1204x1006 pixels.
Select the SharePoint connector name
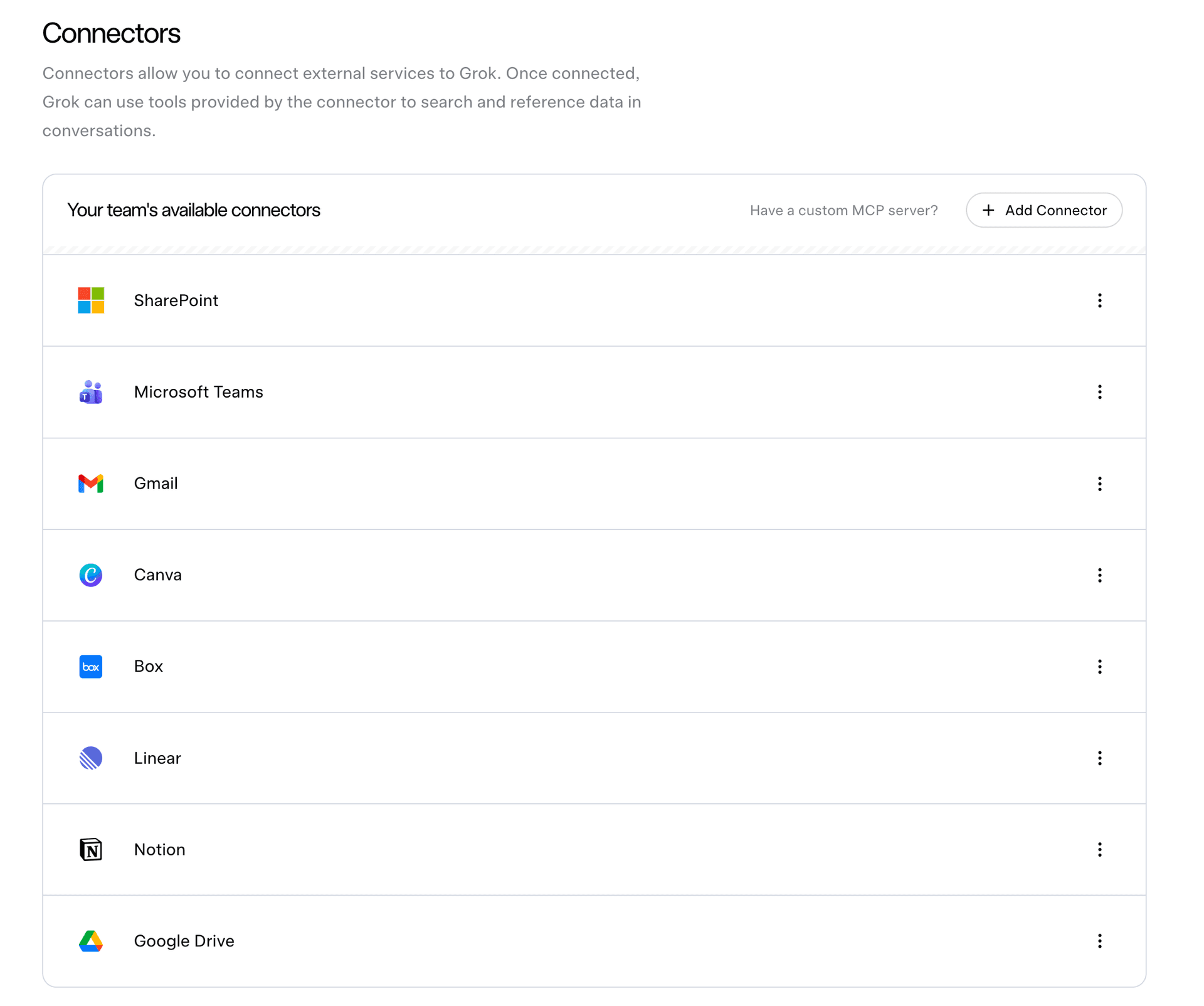[x=176, y=300]
